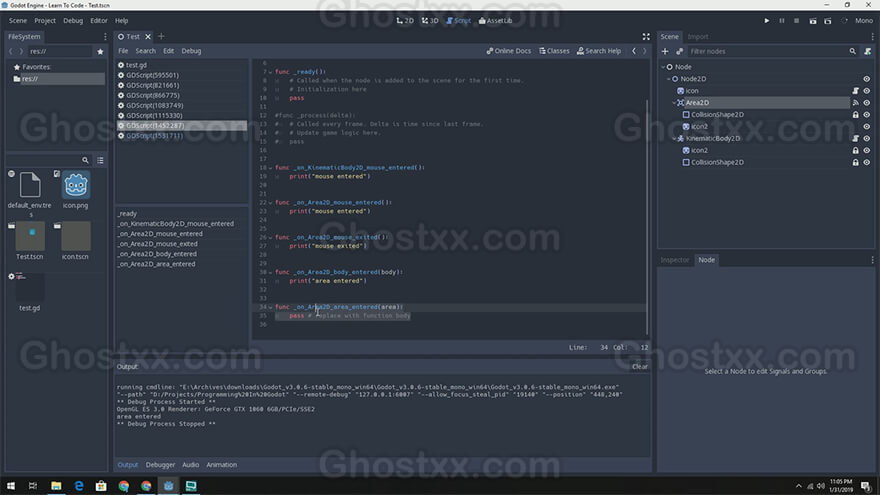Click the filter nodes search icon
The height and width of the screenshot is (495, 880).
click(852, 51)
